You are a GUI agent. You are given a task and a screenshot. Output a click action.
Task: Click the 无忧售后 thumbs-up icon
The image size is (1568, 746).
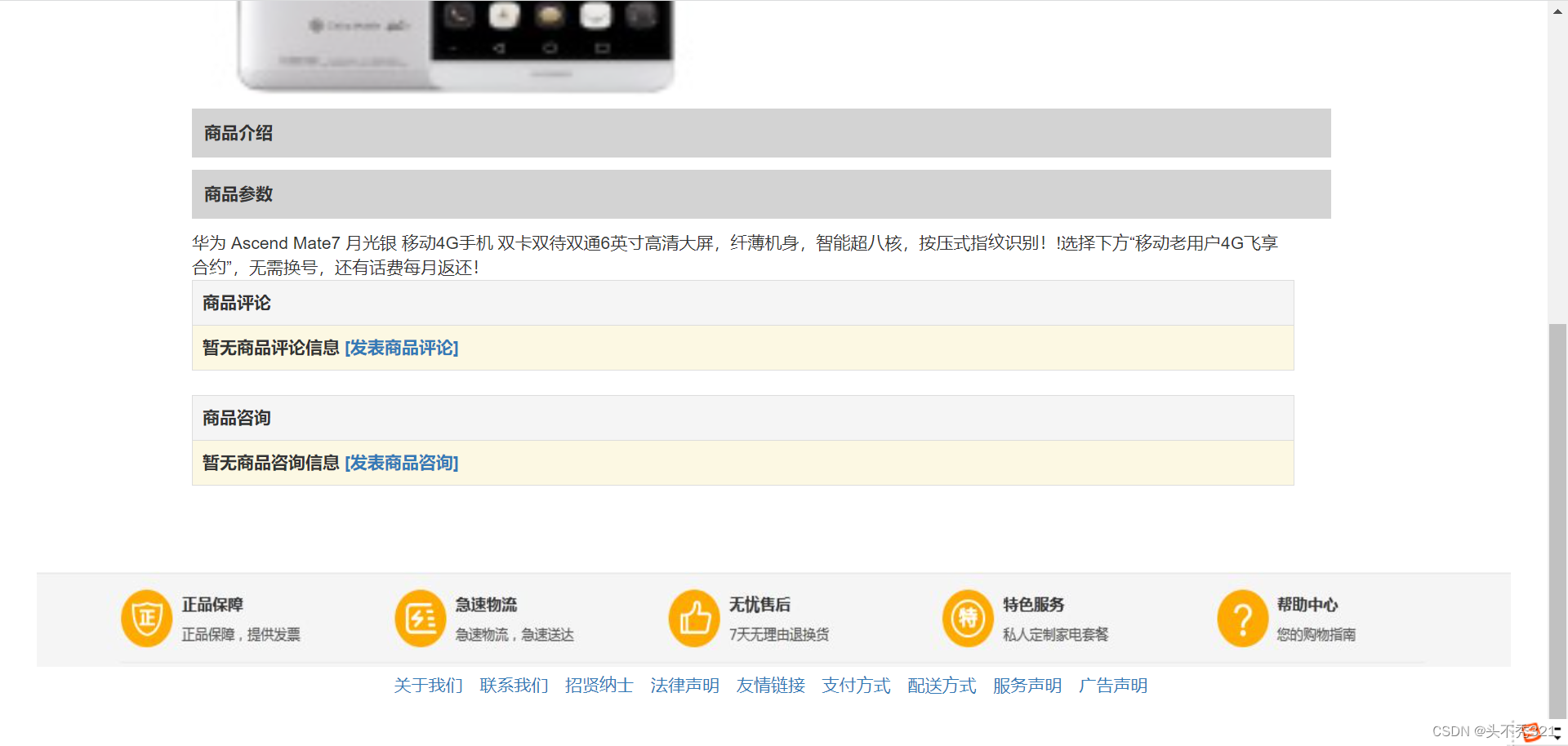click(694, 618)
